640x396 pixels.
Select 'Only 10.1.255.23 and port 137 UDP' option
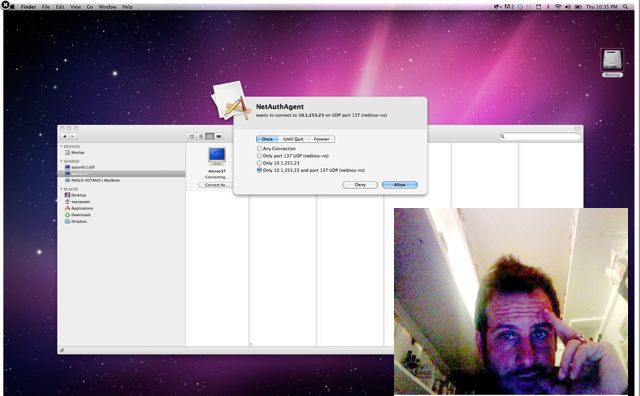pyautogui.click(x=259, y=170)
